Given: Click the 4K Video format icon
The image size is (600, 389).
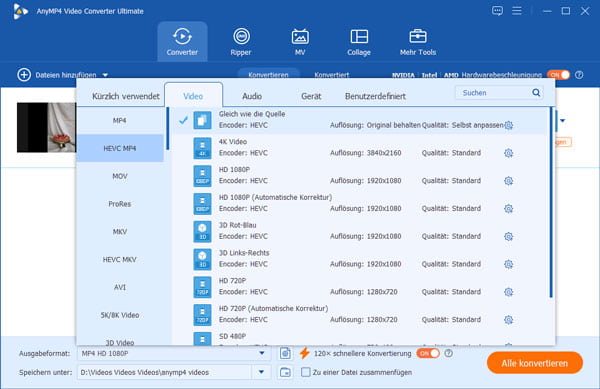Looking at the screenshot, I should pos(202,148).
